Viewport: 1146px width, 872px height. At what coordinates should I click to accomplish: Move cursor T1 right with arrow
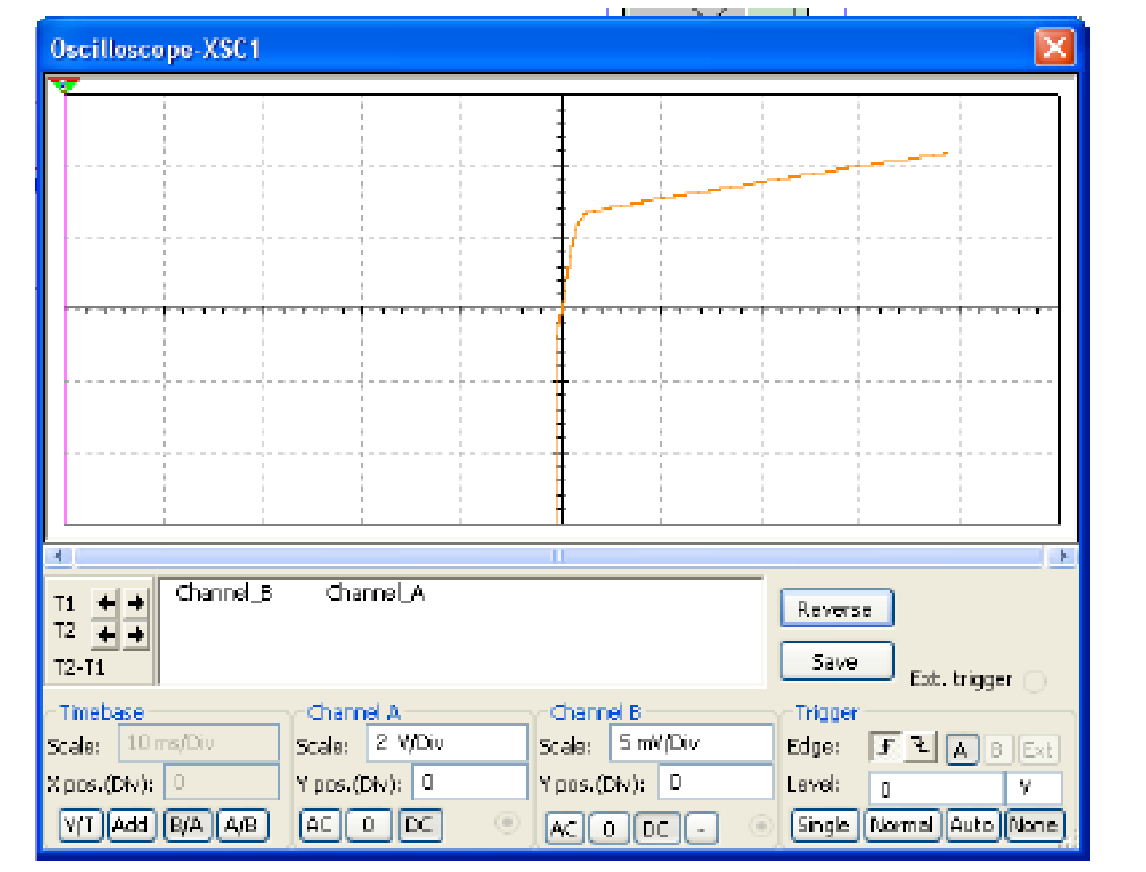pos(135,603)
